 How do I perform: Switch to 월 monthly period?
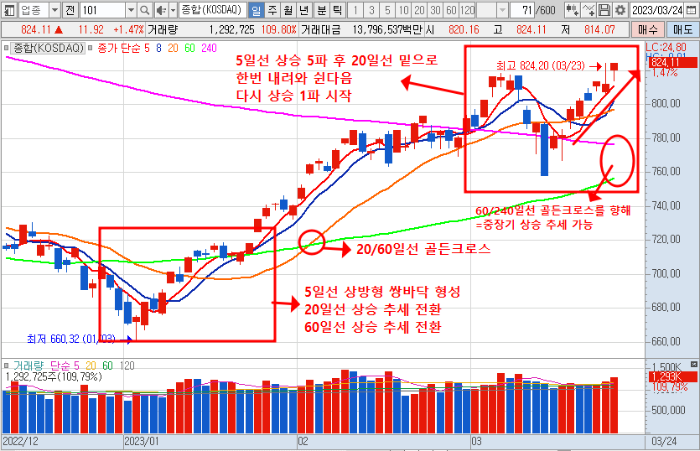(288, 10)
